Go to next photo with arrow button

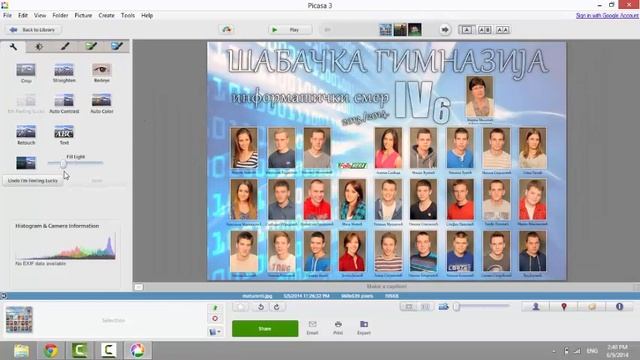pos(445,29)
